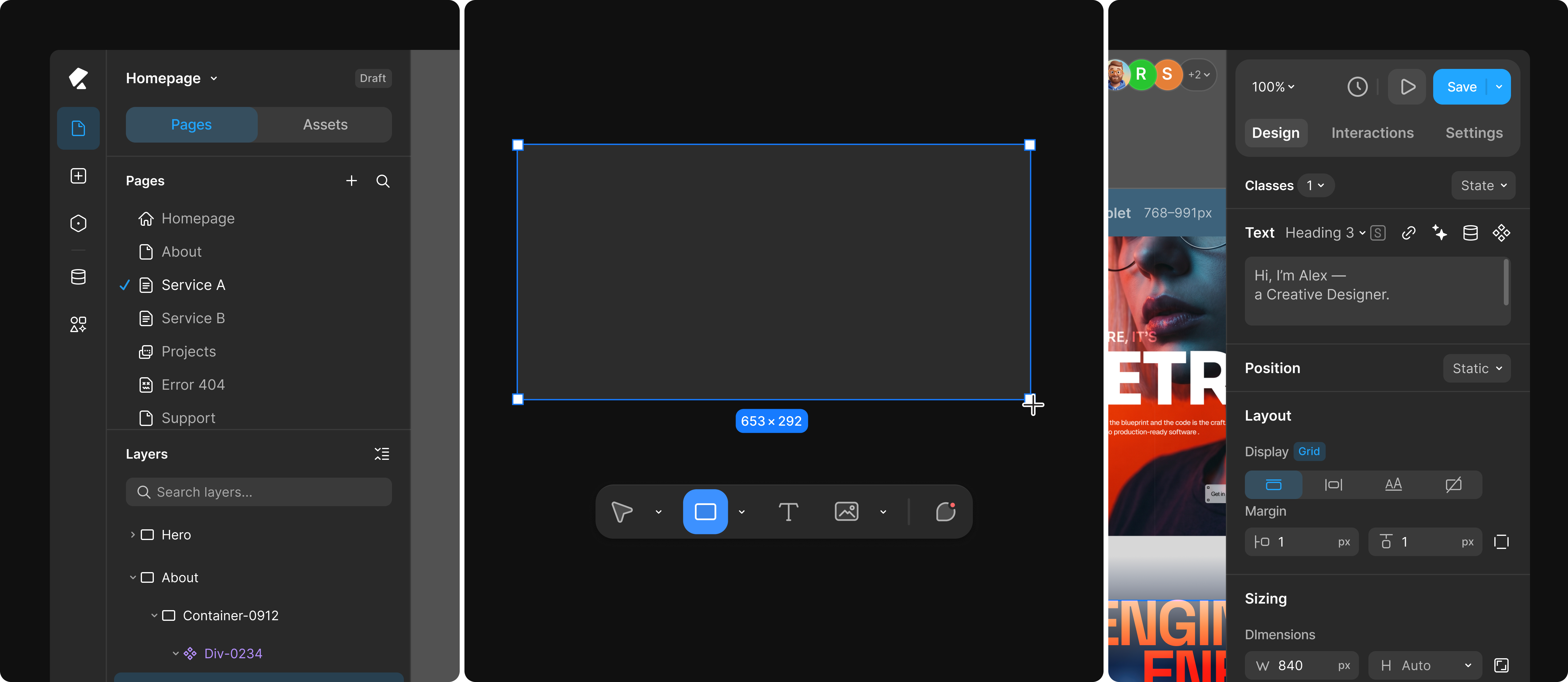The image size is (1568, 682).
Task: Switch to the Design tab
Action: pyautogui.click(x=1275, y=133)
